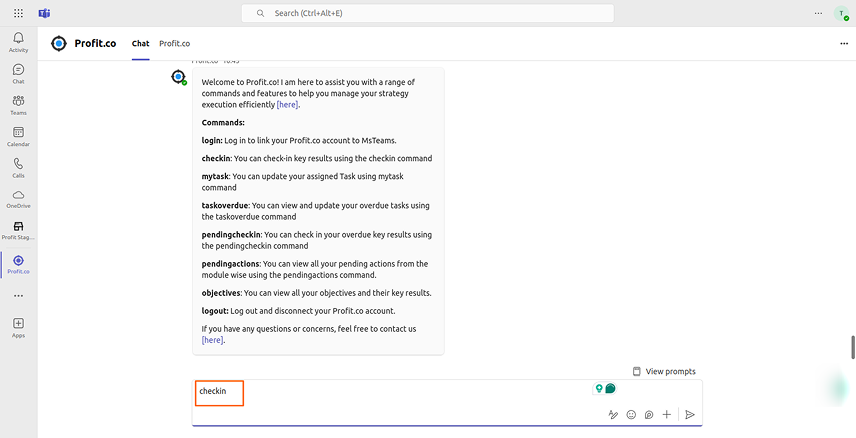Click the 'taskoverdue' command text
This screenshot has height=438, width=856.
click(225, 206)
